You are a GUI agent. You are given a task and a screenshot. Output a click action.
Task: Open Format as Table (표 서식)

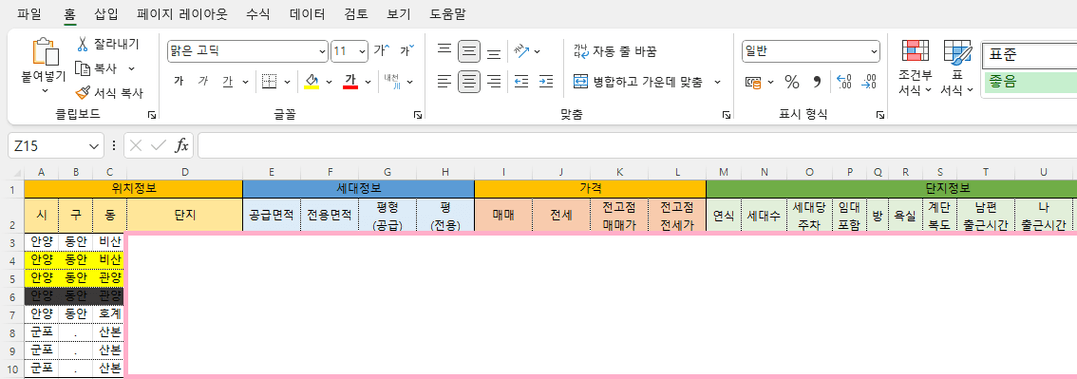tap(957, 67)
